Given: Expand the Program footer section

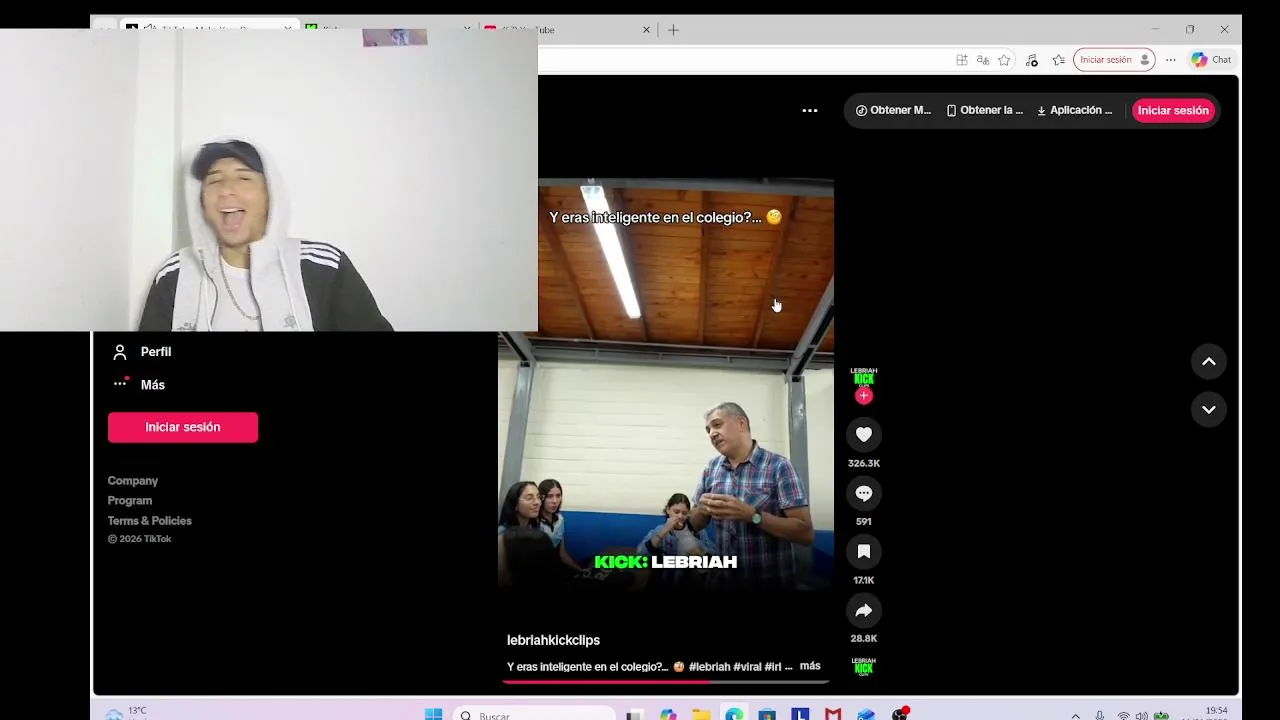Looking at the screenshot, I should pos(130,501).
